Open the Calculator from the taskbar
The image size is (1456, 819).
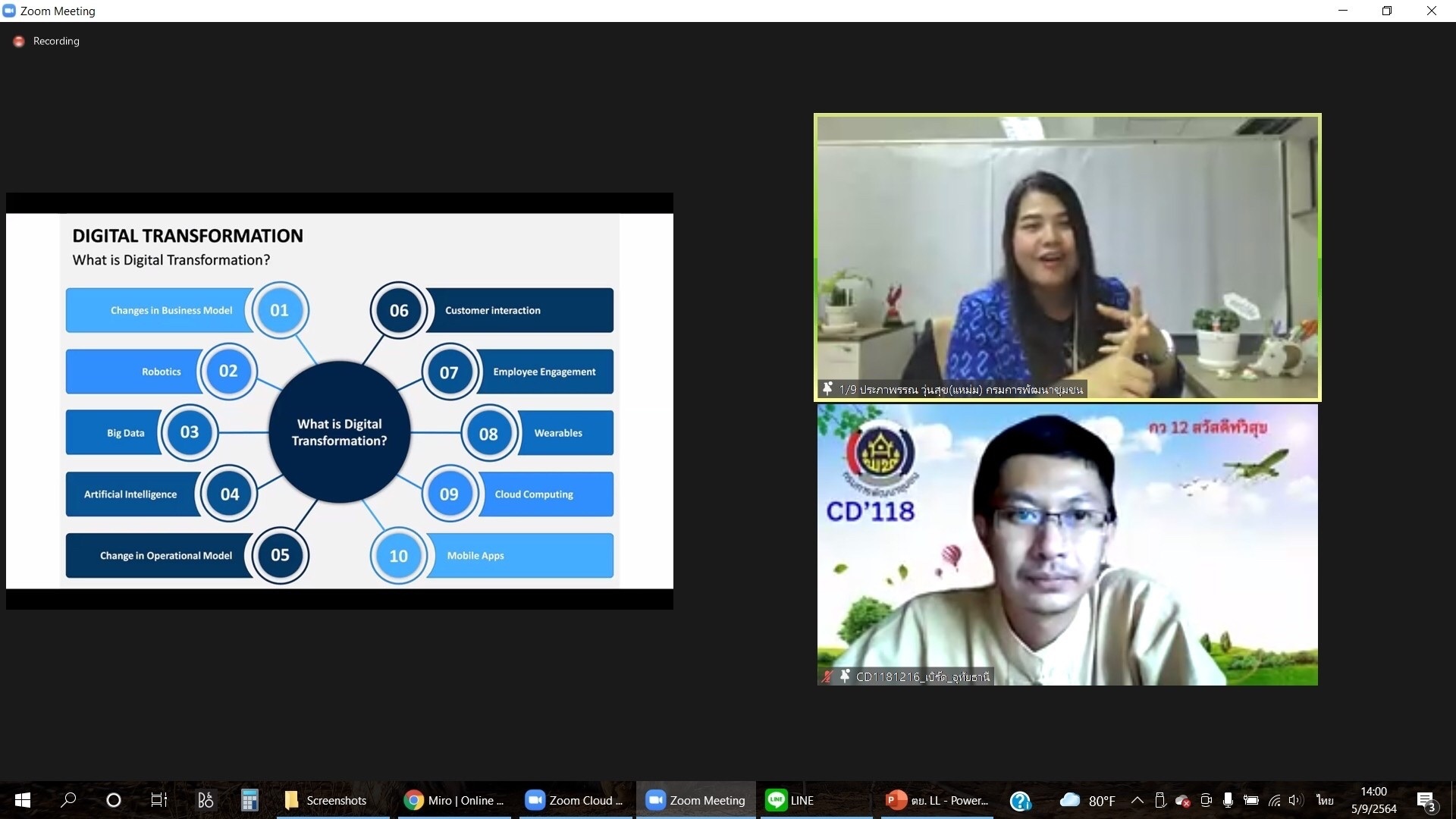tap(249, 800)
